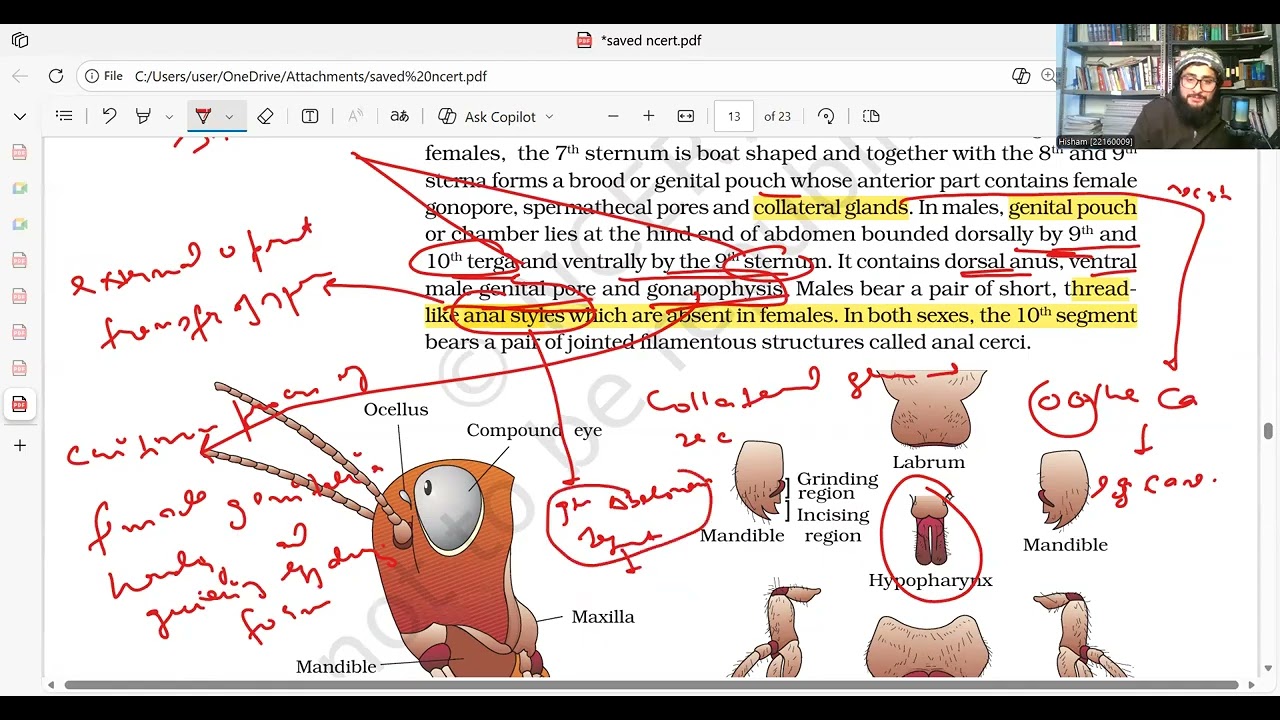Toggle fit to width view
The width and height of the screenshot is (1280, 720).
[x=685, y=116]
